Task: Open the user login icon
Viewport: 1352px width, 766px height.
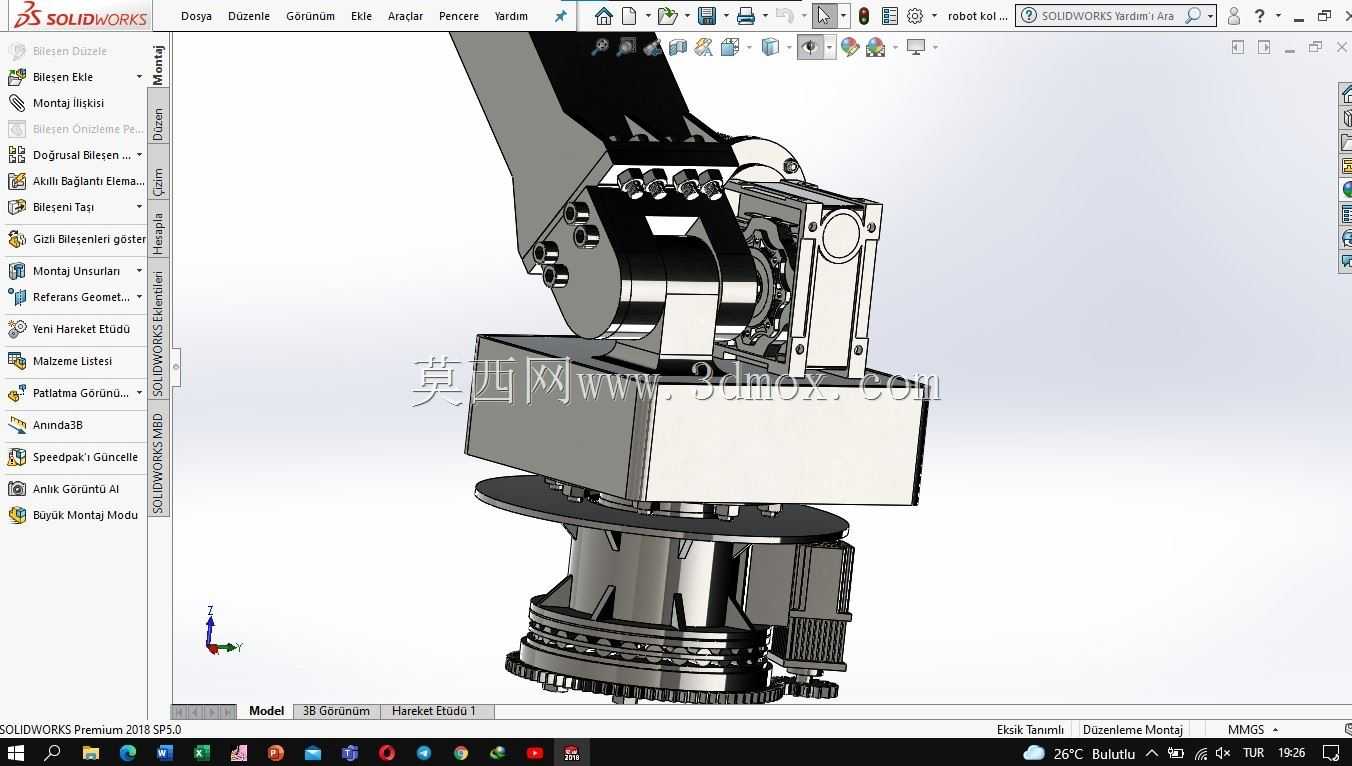Action: pos(1234,16)
